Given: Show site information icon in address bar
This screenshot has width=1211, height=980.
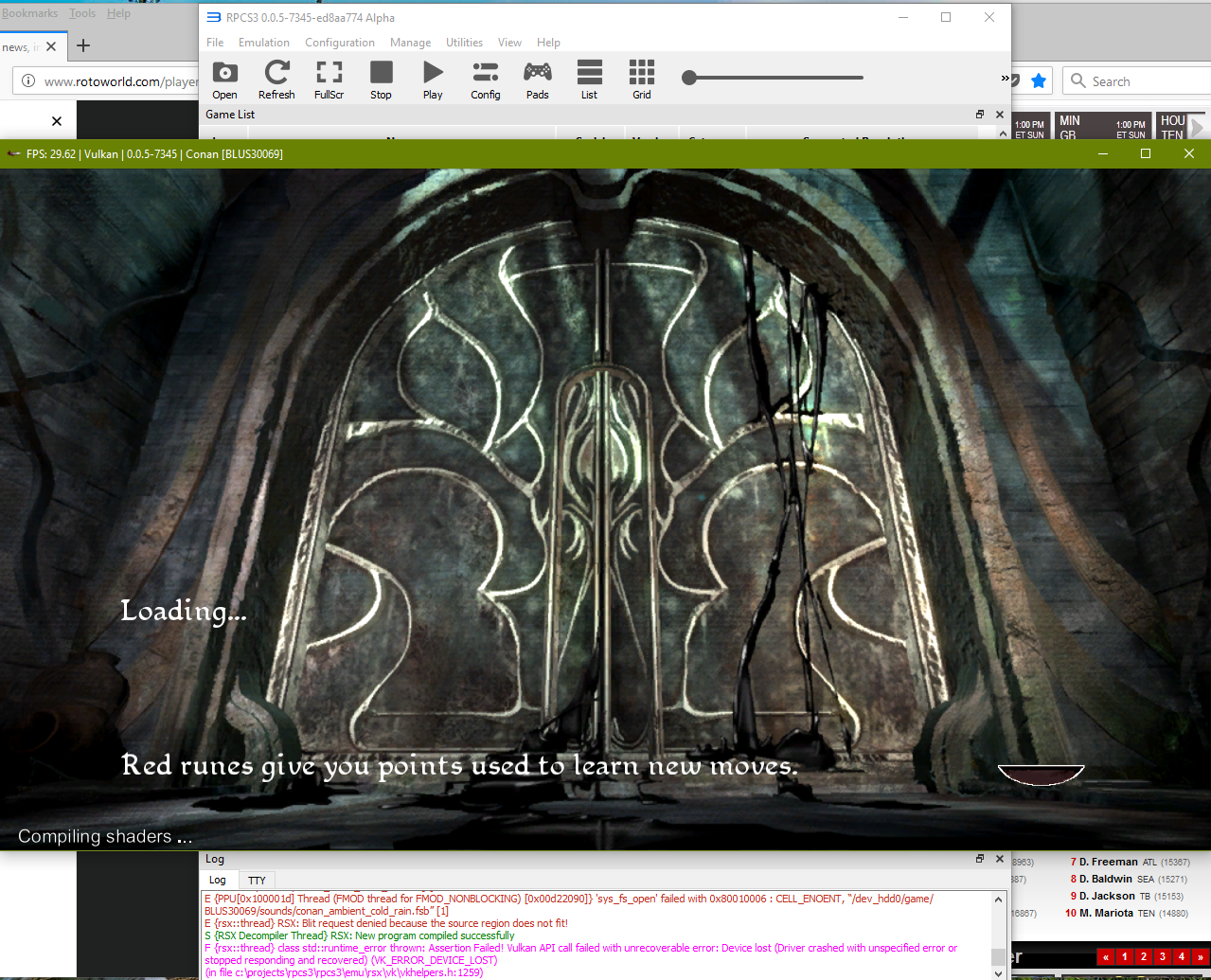Looking at the screenshot, I should point(28,80).
